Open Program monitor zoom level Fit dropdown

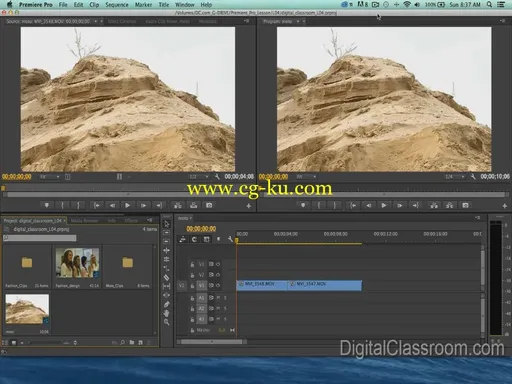(306, 177)
